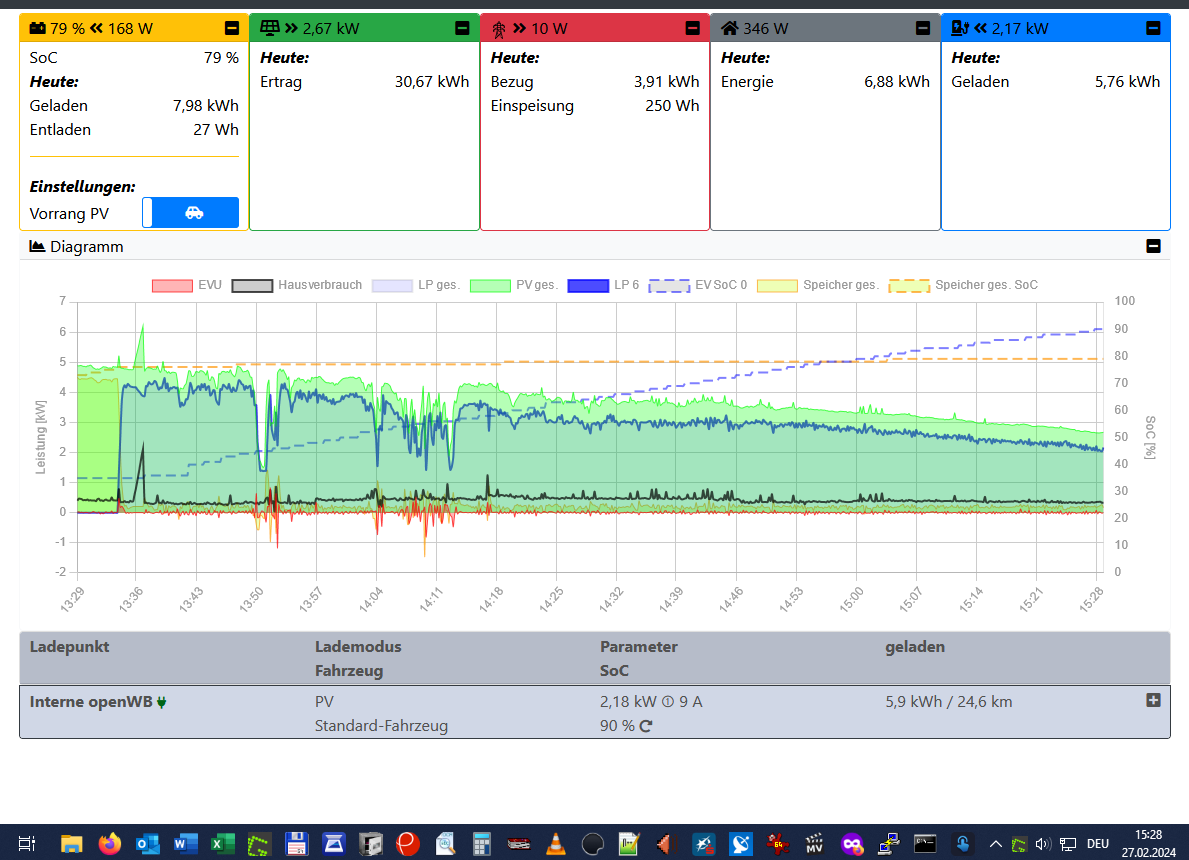
Task: Click the PV Lademodus cell
Action: (x=325, y=702)
